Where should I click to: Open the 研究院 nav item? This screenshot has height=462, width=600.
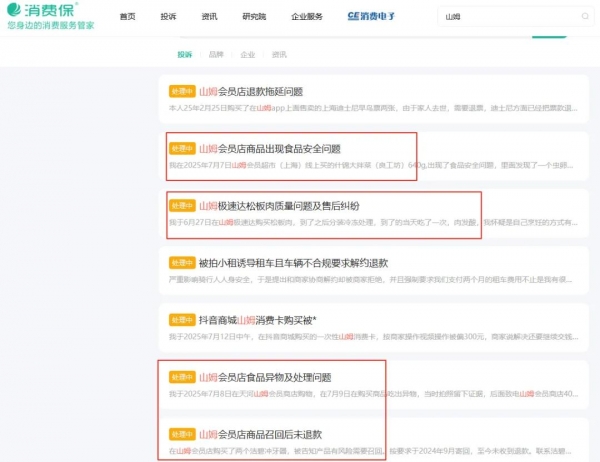[254, 16]
